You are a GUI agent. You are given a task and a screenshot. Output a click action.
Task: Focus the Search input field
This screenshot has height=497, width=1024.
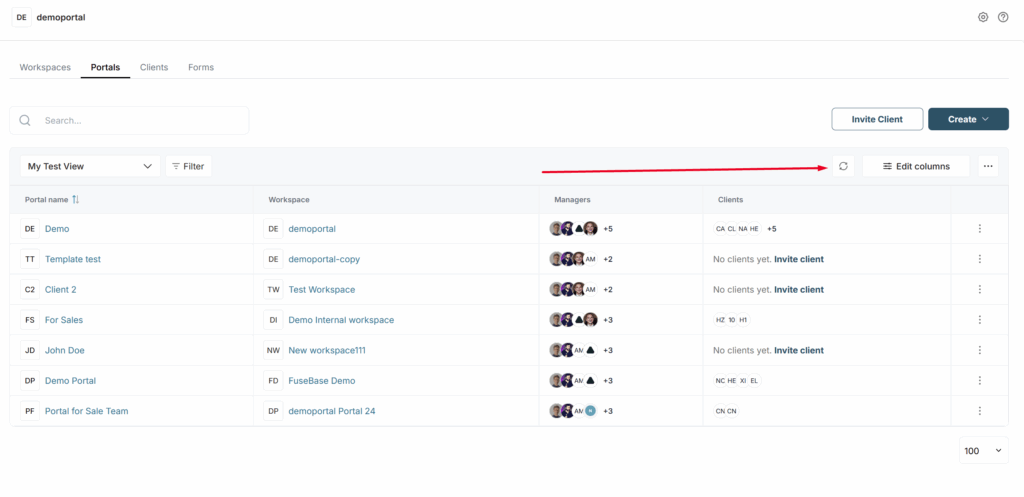pos(140,120)
